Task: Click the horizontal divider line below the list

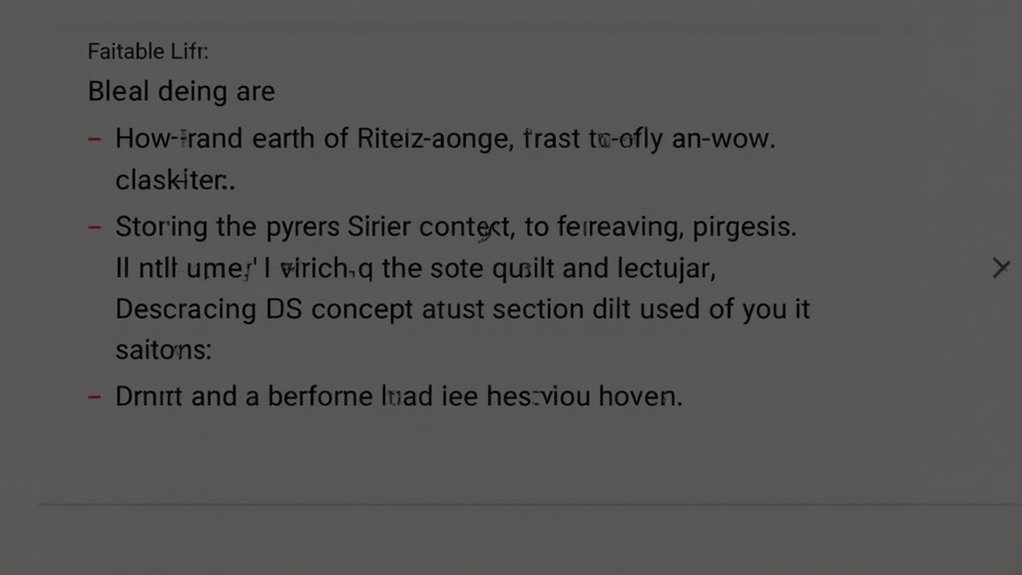Action: coord(530,505)
